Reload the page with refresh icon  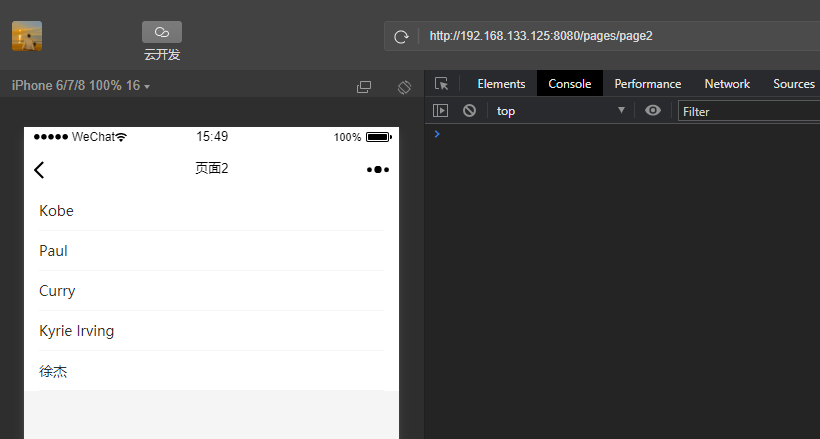tap(401, 37)
